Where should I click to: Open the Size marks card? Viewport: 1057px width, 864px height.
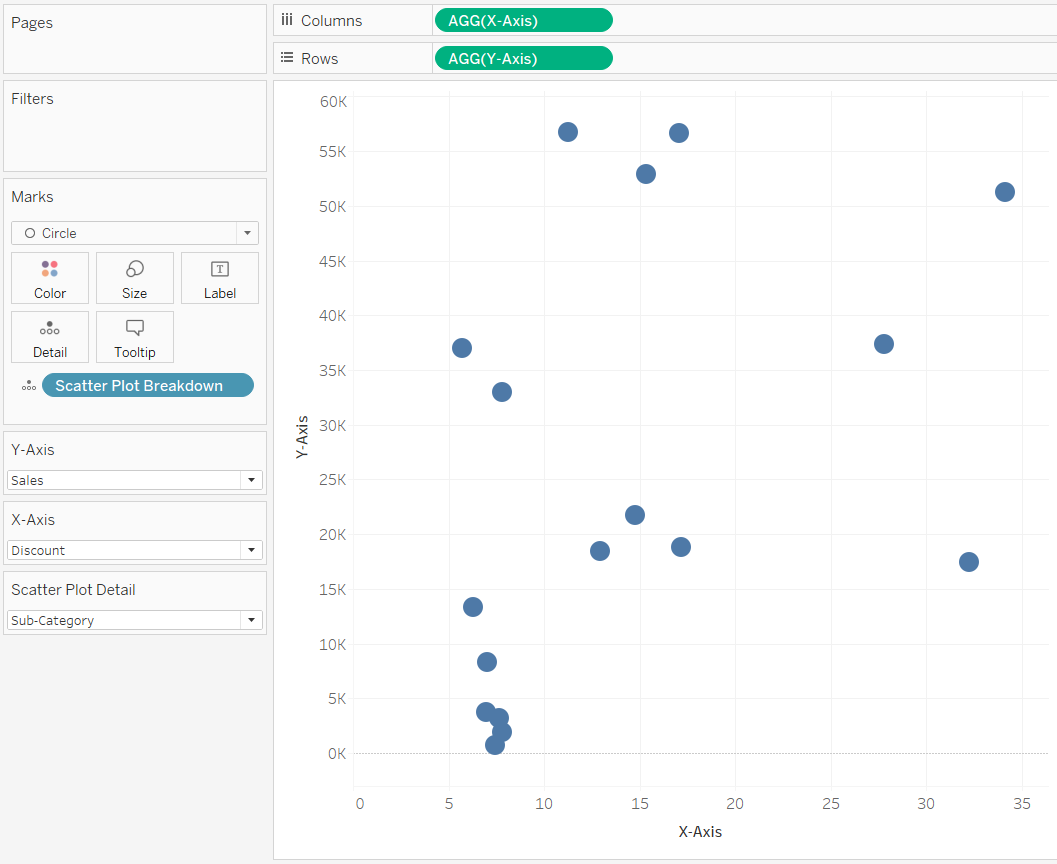134,277
